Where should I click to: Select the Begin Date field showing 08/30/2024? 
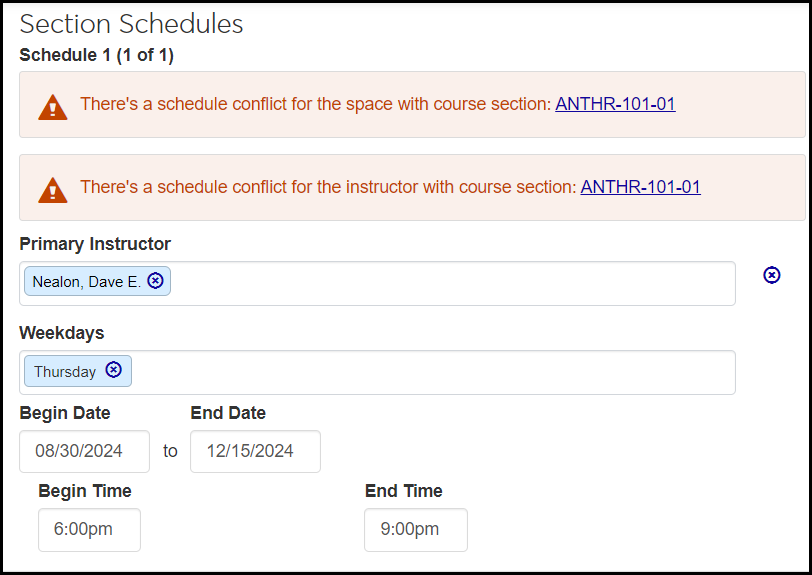pyautogui.click(x=84, y=451)
